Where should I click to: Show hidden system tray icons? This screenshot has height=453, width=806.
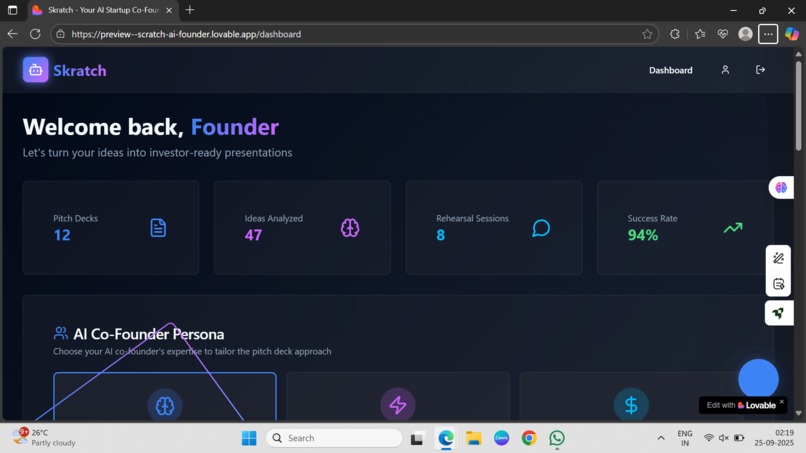pyautogui.click(x=661, y=438)
